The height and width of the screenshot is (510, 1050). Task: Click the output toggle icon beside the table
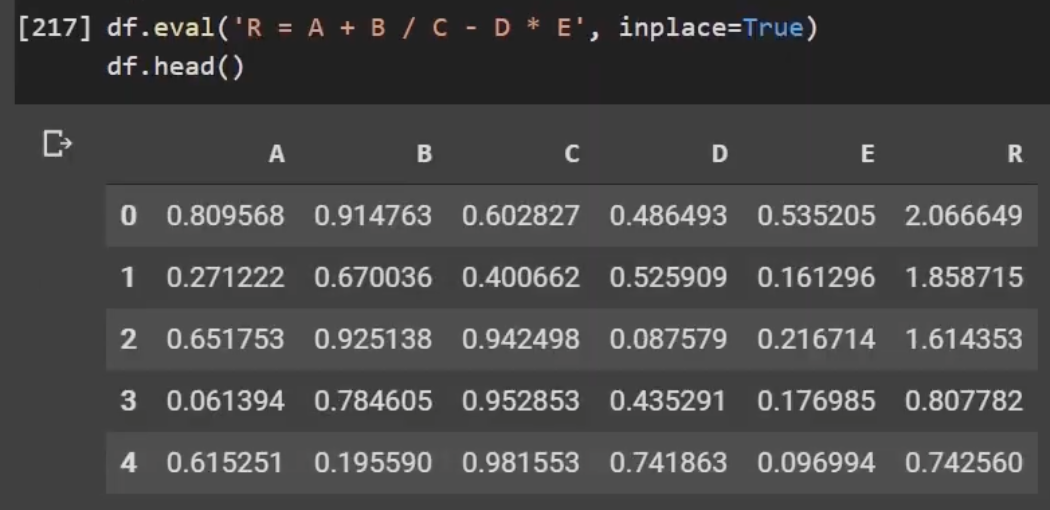pyautogui.click(x=57, y=144)
